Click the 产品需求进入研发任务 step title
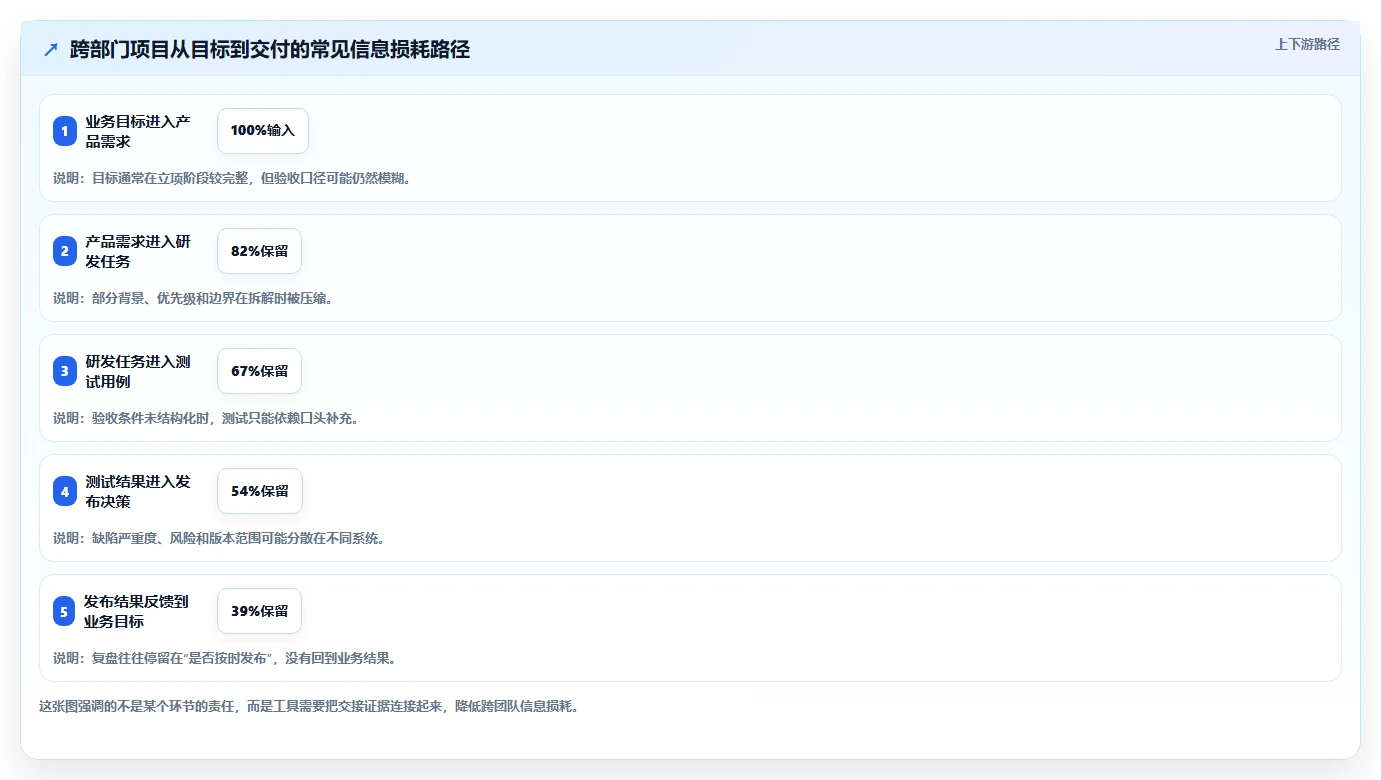 (138, 251)
